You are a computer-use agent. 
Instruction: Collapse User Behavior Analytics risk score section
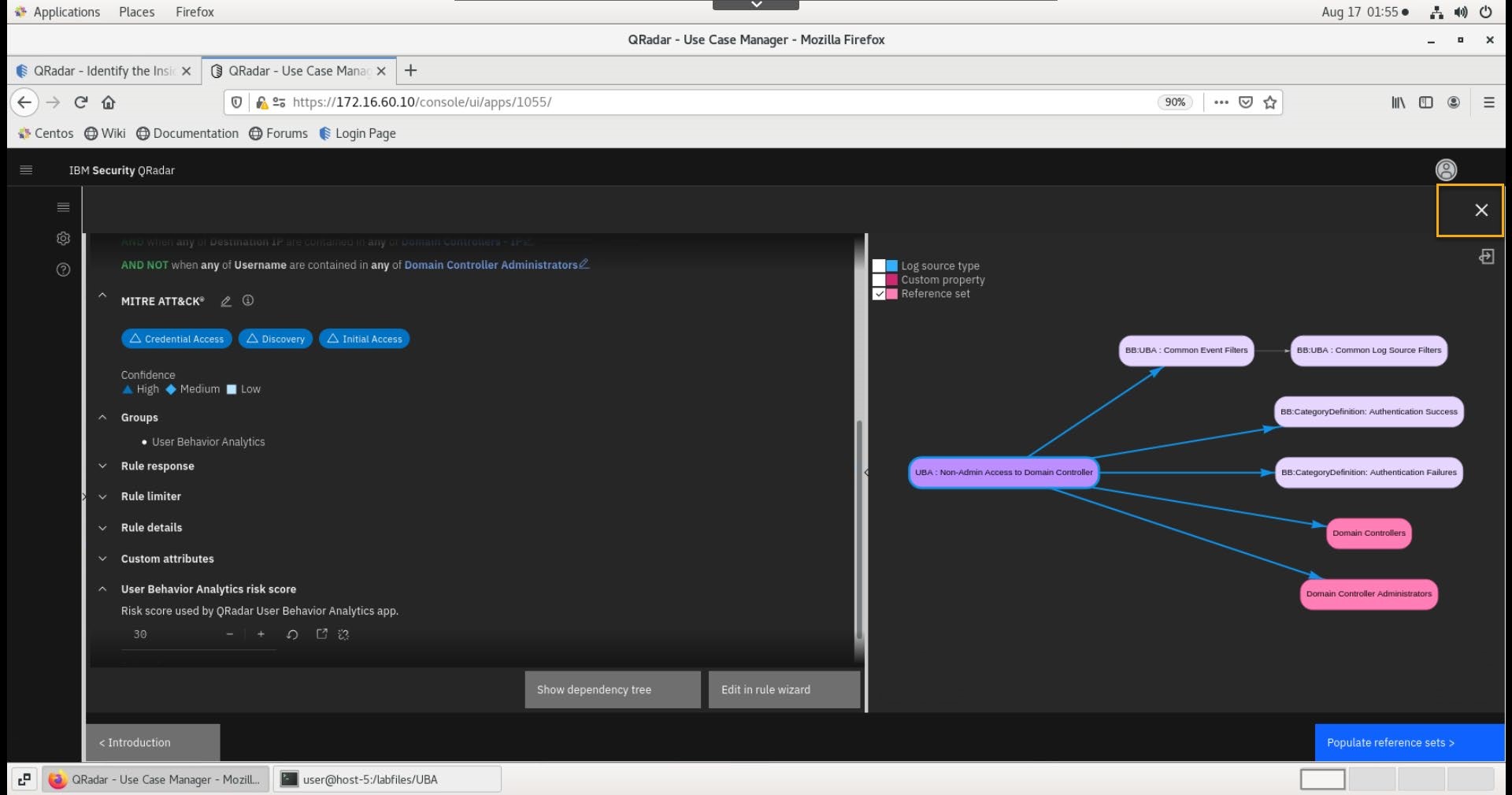tap(102, 589)
